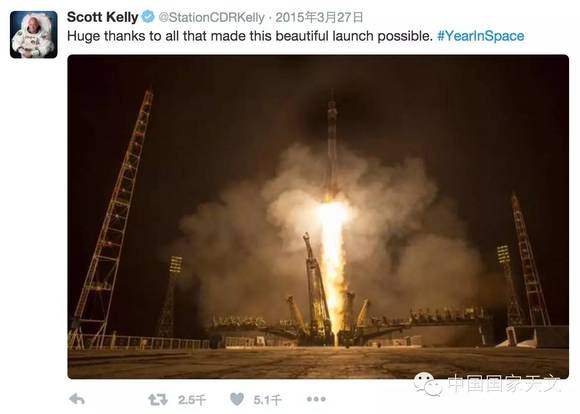Viewport: 580px width, 414px height.
Task: Open the Scott Kelly display name link
Action: click(x=102, y=17)
